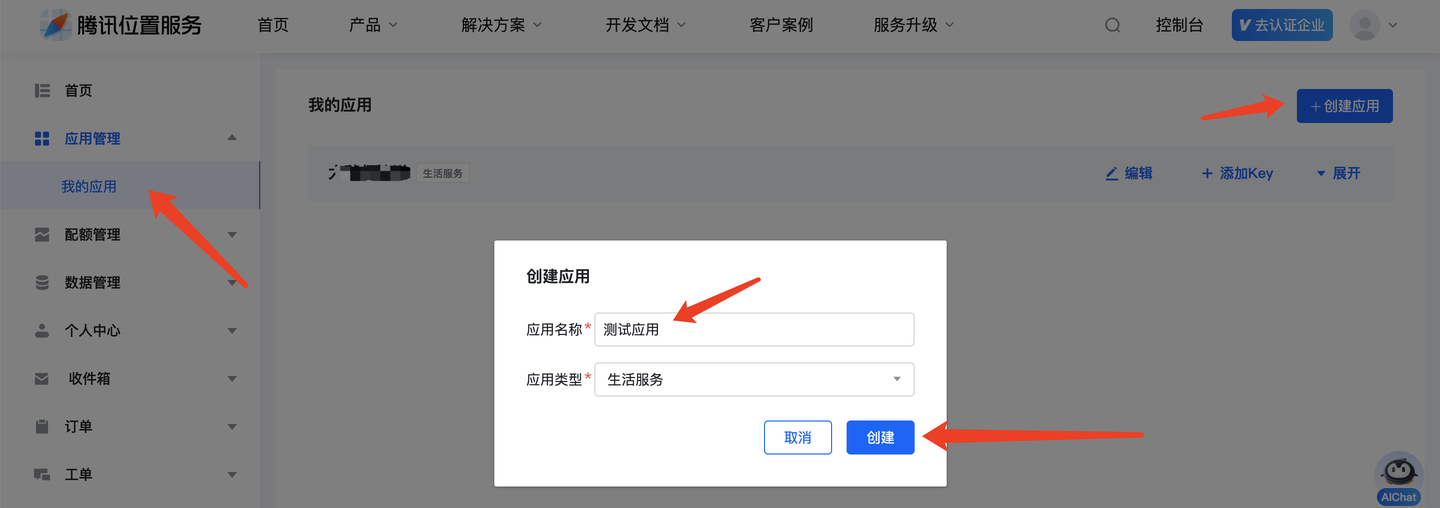Focus the 应用名称 input field
Screen dimensions: 1440x508
pyautogui.click(x=754, y=329)
